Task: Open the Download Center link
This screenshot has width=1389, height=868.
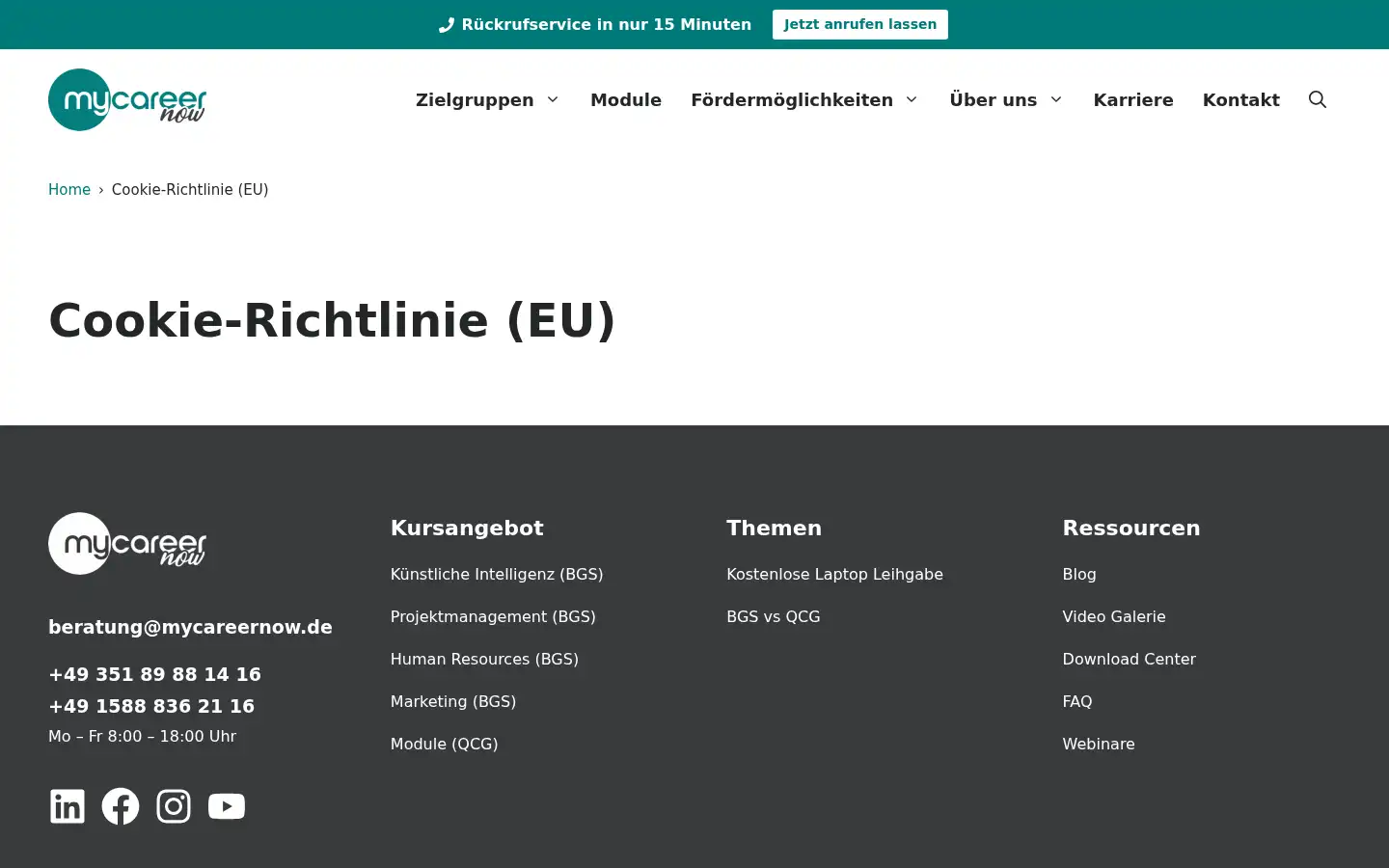Action: point(1130,659)
